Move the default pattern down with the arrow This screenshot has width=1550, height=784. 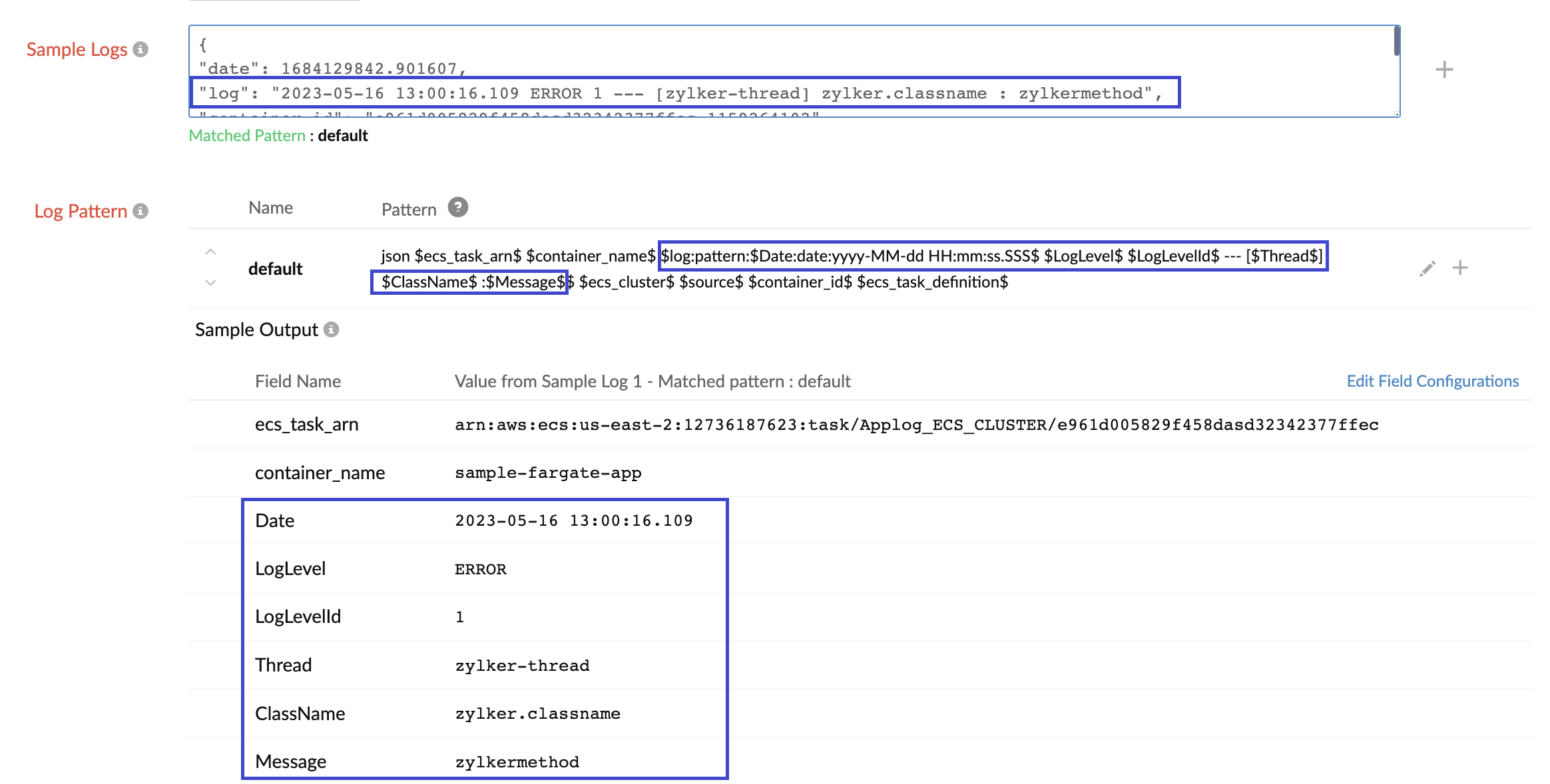[x=210, y=283]
